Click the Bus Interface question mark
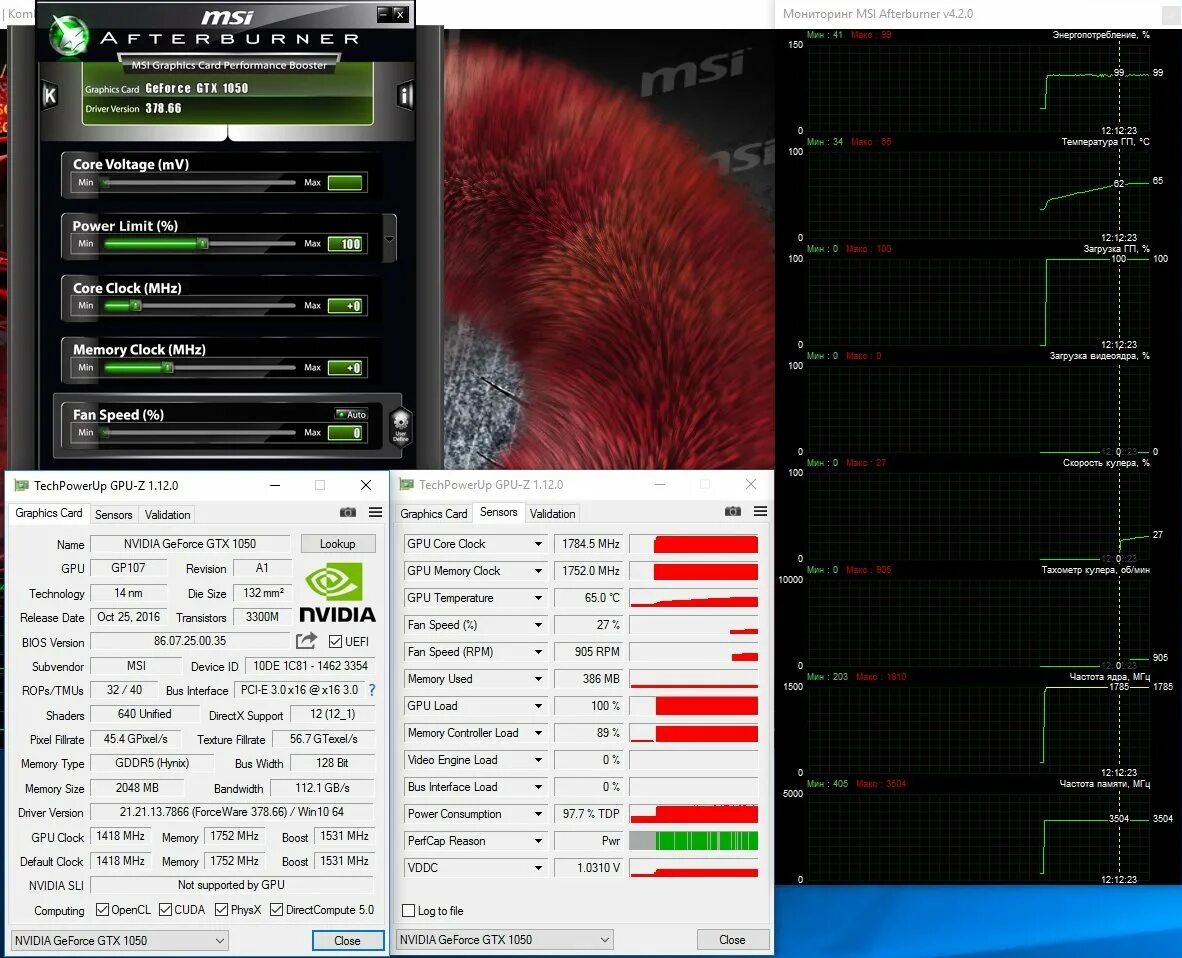Screen dimensions: 1182x958 point(372,690)
